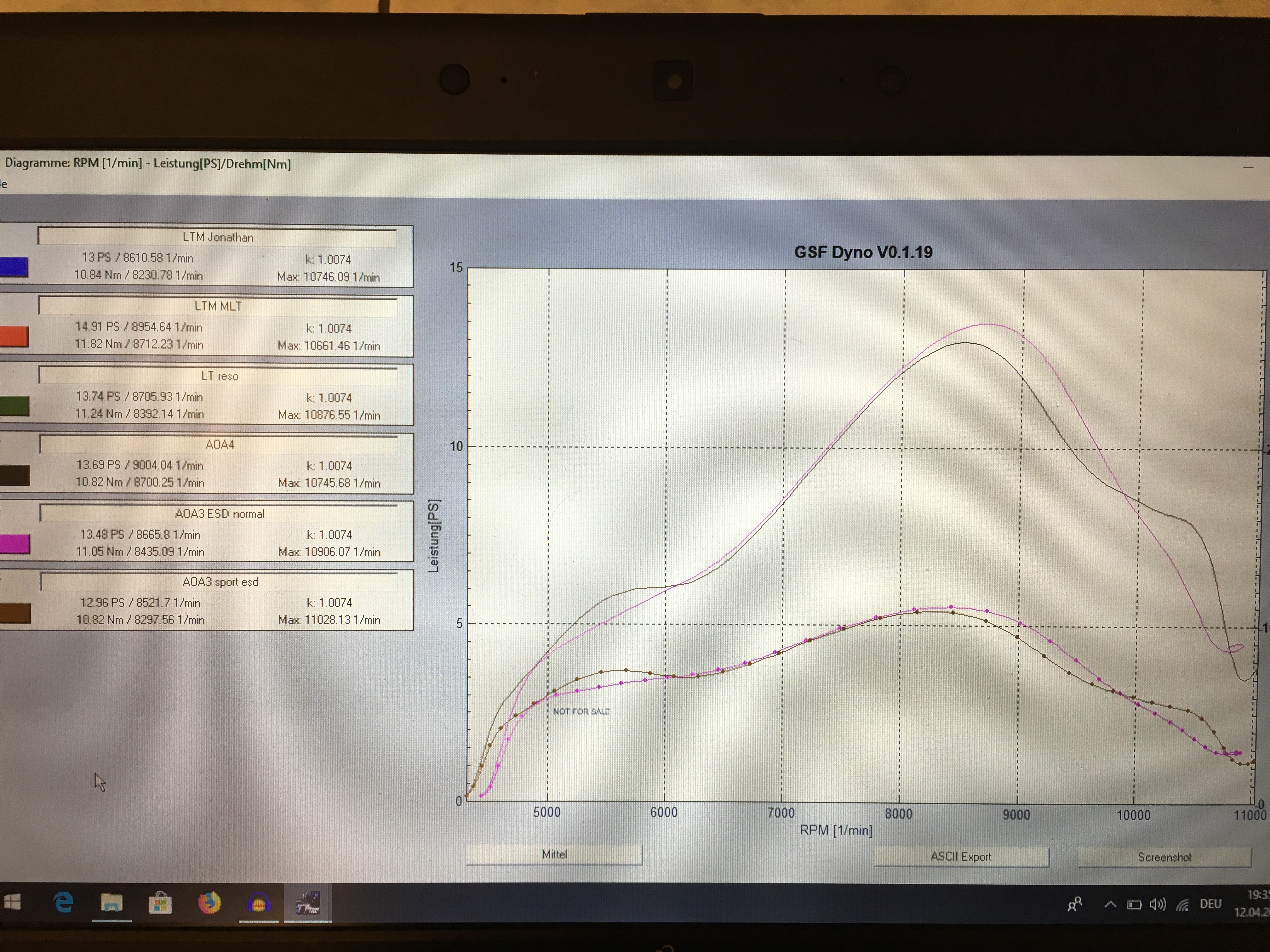The image size is (1270, 952).
Task: Click the volume speaker tray icon
Action: pyautogui.click(x=1157, y=905)
